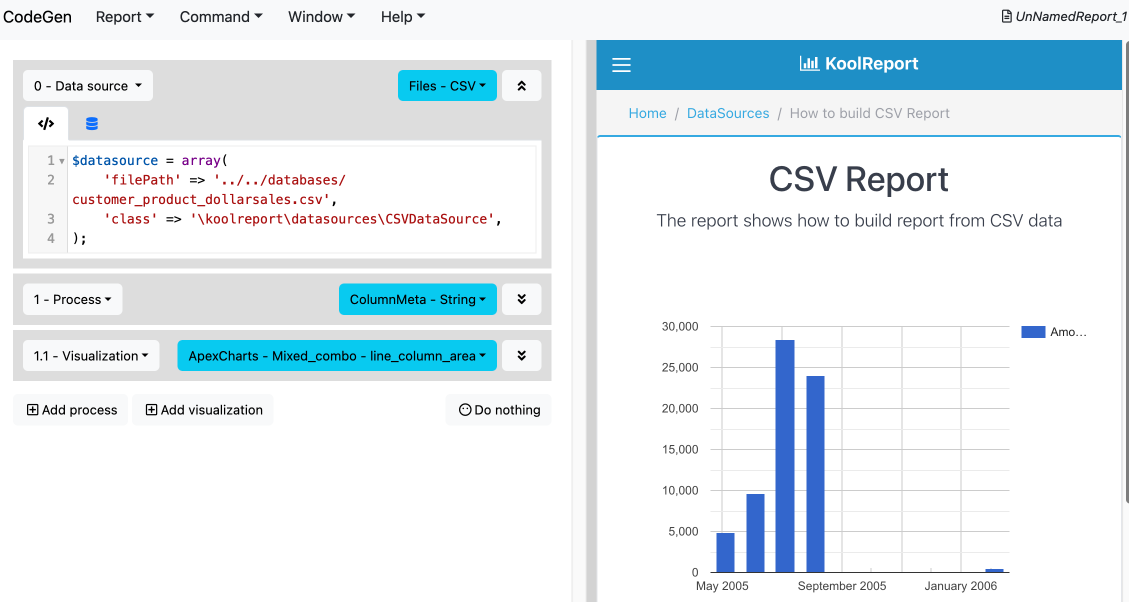Viewport: 1129px width, 602px height.
Task: Open the 0 - Data source dropdown
Action: click(x=88, y=86)
